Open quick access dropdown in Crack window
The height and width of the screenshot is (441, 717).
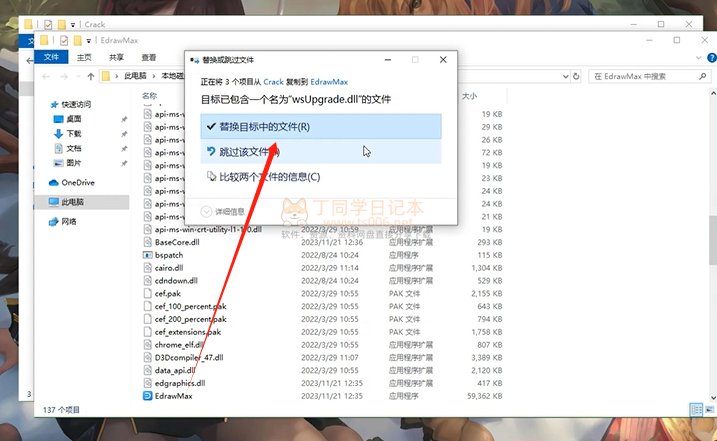72,25
